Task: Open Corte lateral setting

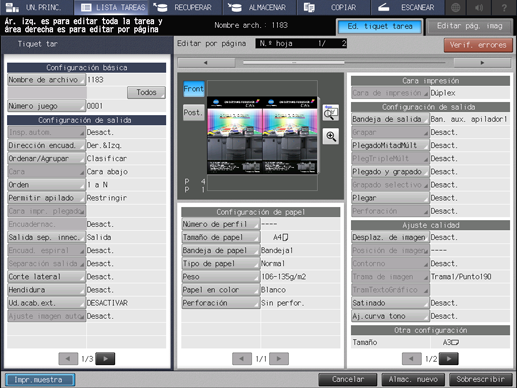Action: point(47,277)
